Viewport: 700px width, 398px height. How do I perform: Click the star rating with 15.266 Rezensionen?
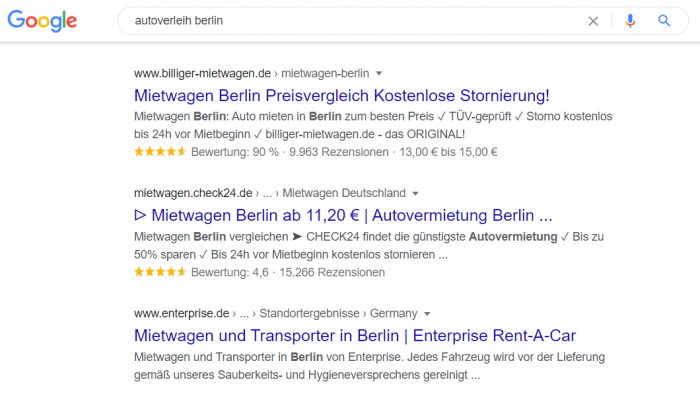[x=160, y=272]
